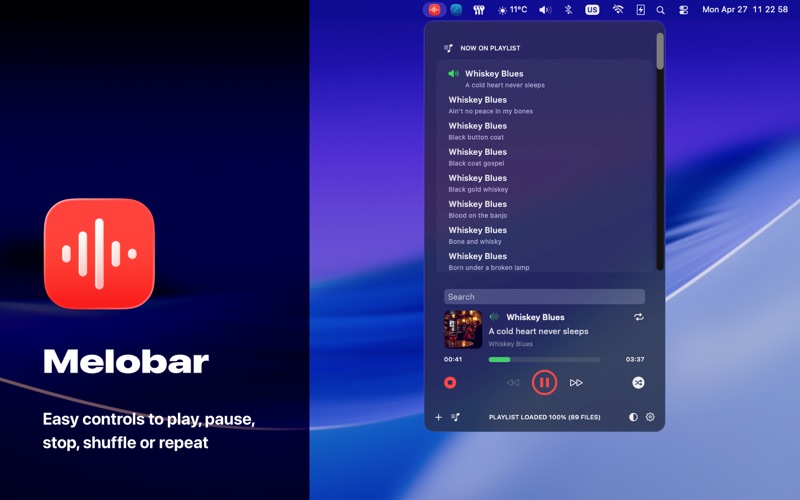Screen dimensions: 800x500
Task: Click 'Playlist loaded 100% (89 files)' status text
Action: pyautogui.click(x=544, y=417)
